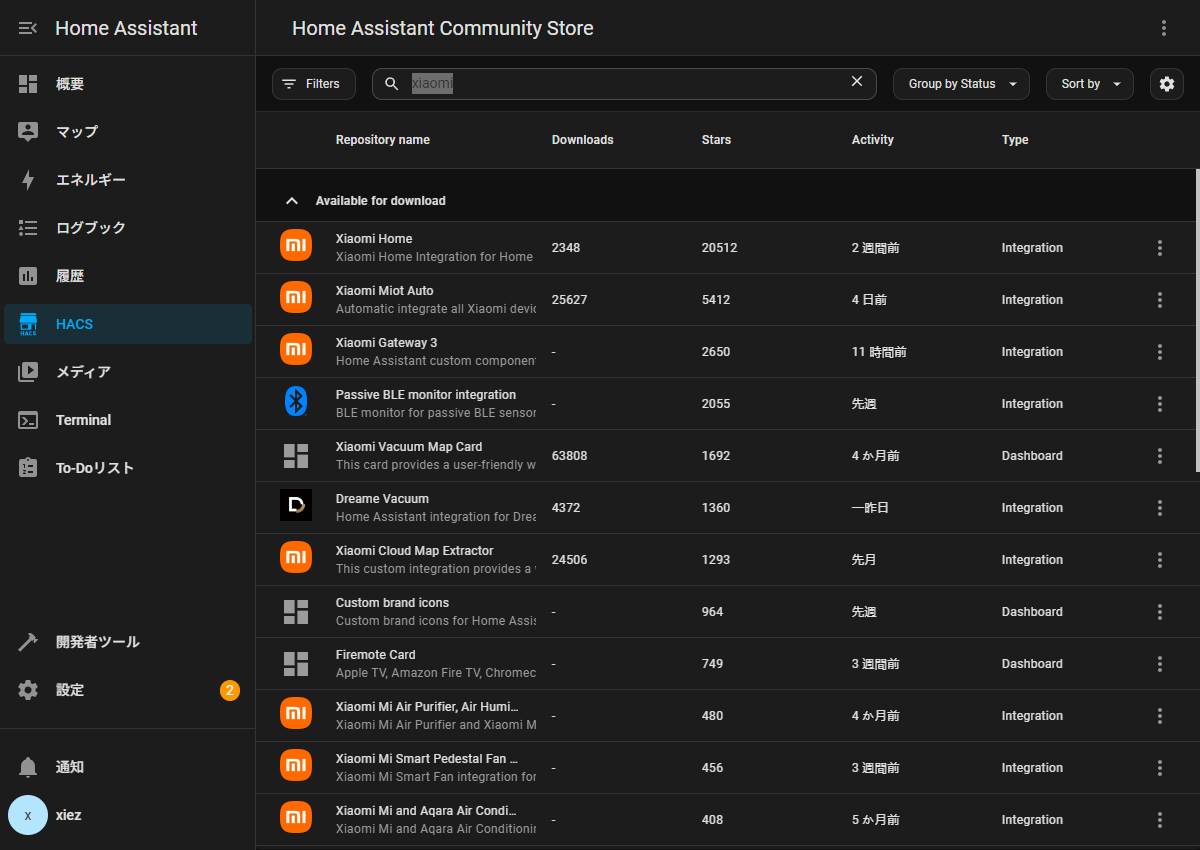1200x850 pixels.
Task: Click the Terminal sidebar icon
Action: tap(28, 420)
